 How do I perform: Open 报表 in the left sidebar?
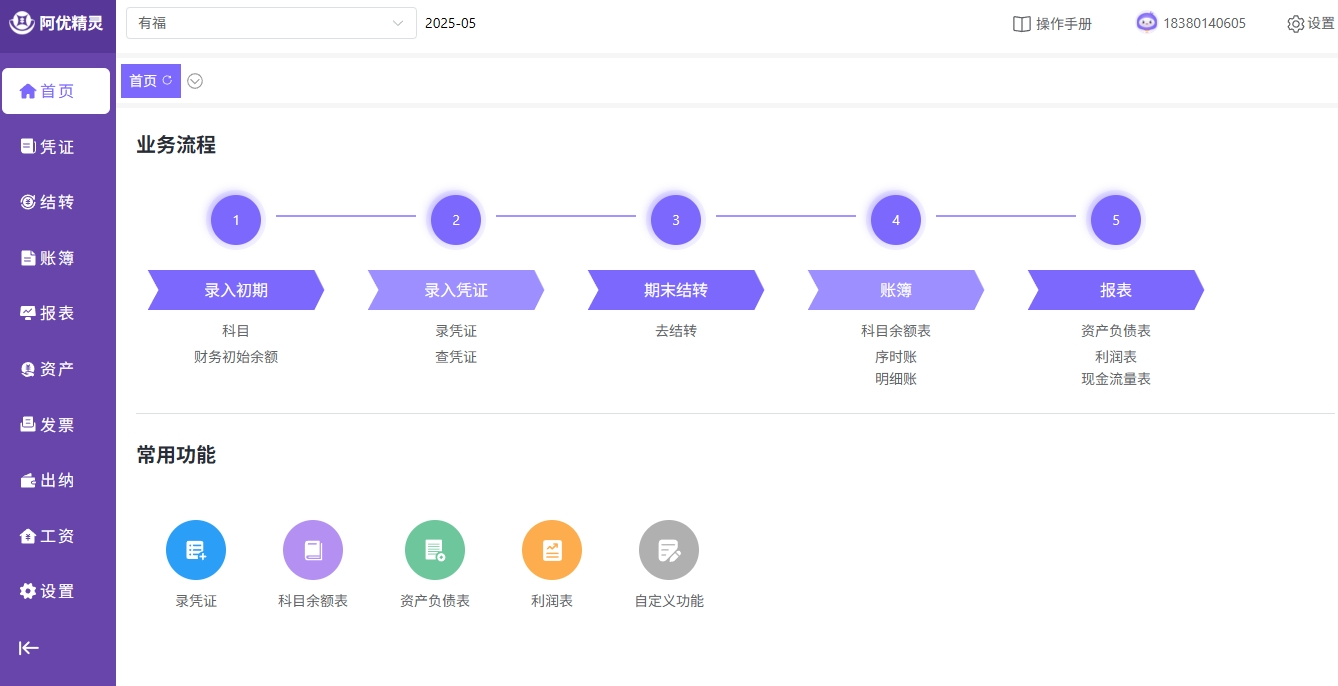(57, 313)
